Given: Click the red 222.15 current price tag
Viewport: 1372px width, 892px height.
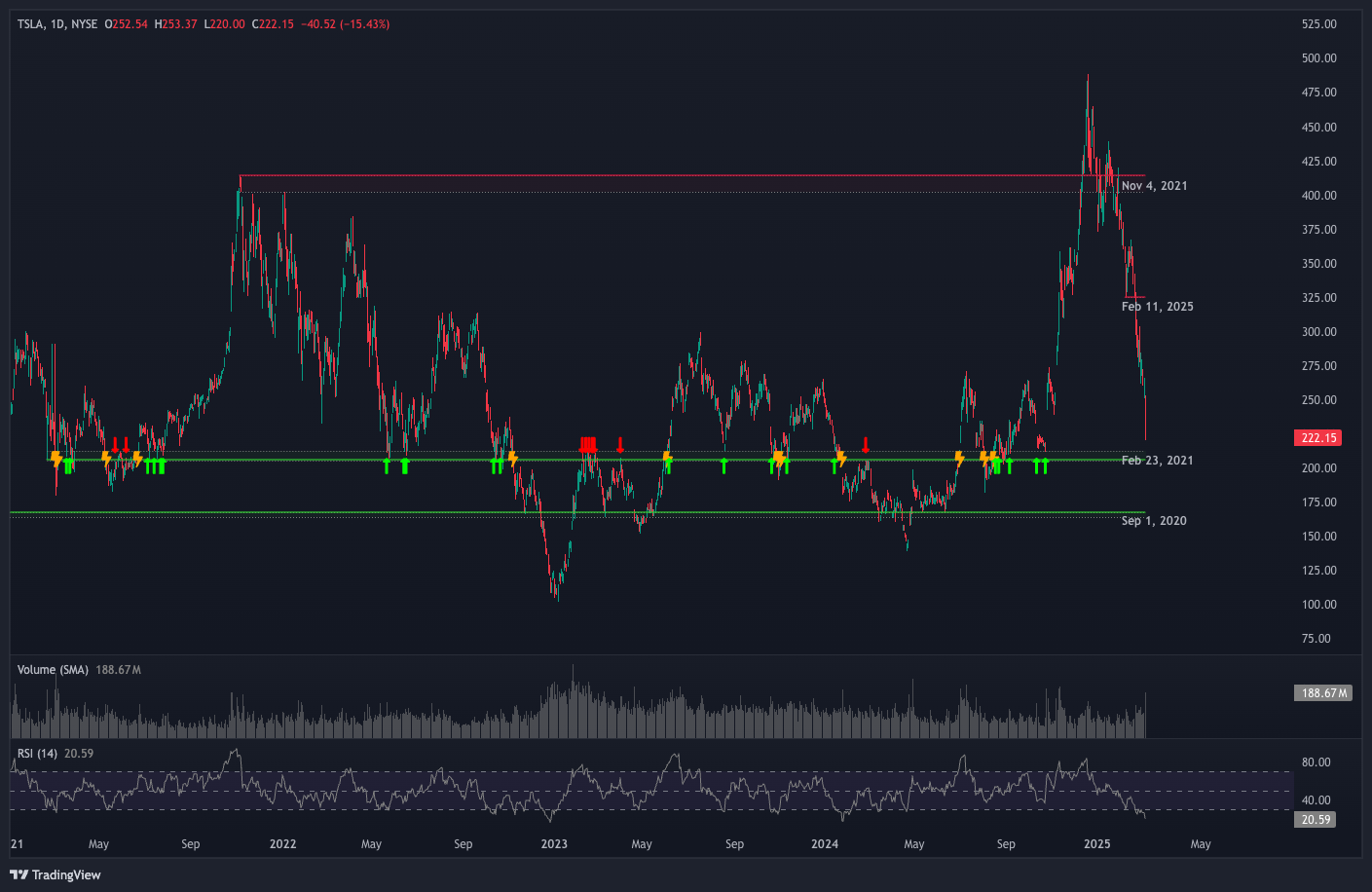Looking at the screenshot, I should click(x=1318, y=438).
